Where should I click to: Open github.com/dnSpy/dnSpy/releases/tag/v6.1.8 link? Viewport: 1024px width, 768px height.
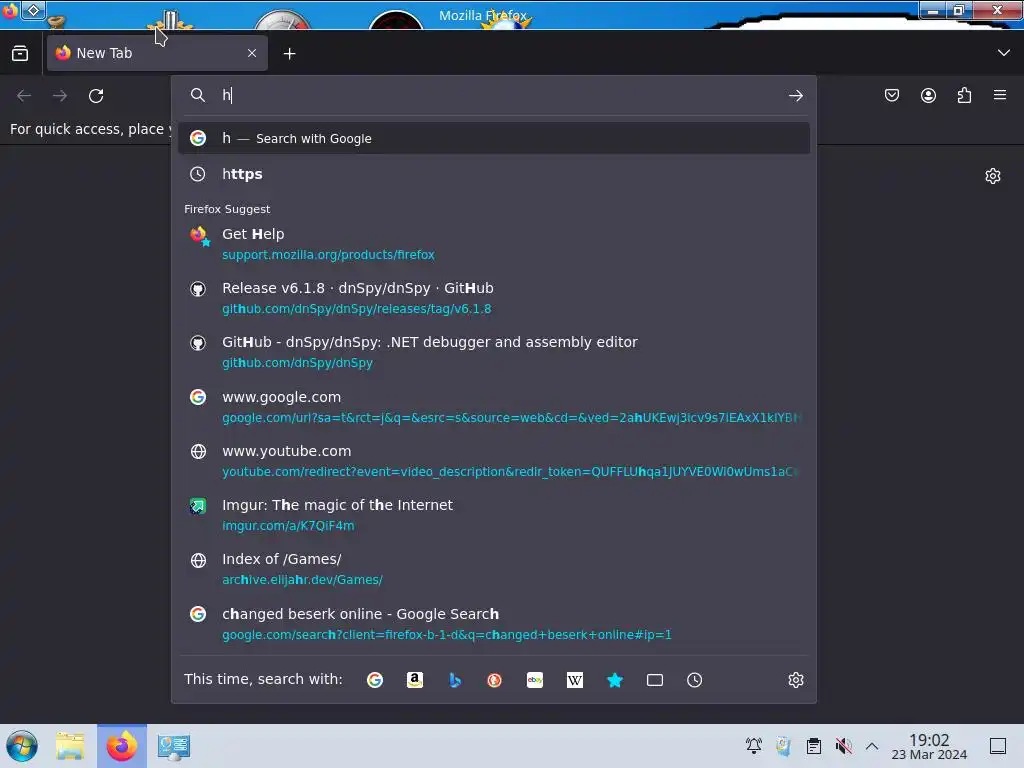[x=357, y=309]
